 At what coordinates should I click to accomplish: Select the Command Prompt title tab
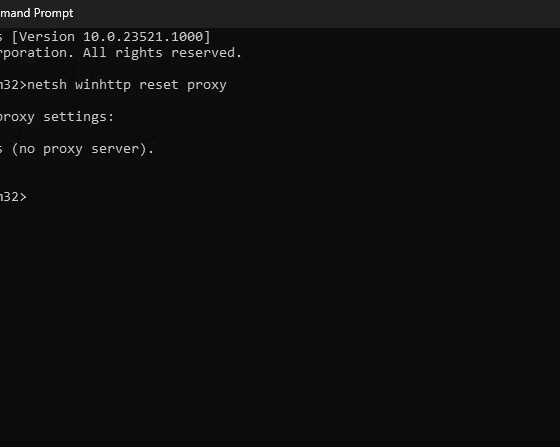point(36,13)
